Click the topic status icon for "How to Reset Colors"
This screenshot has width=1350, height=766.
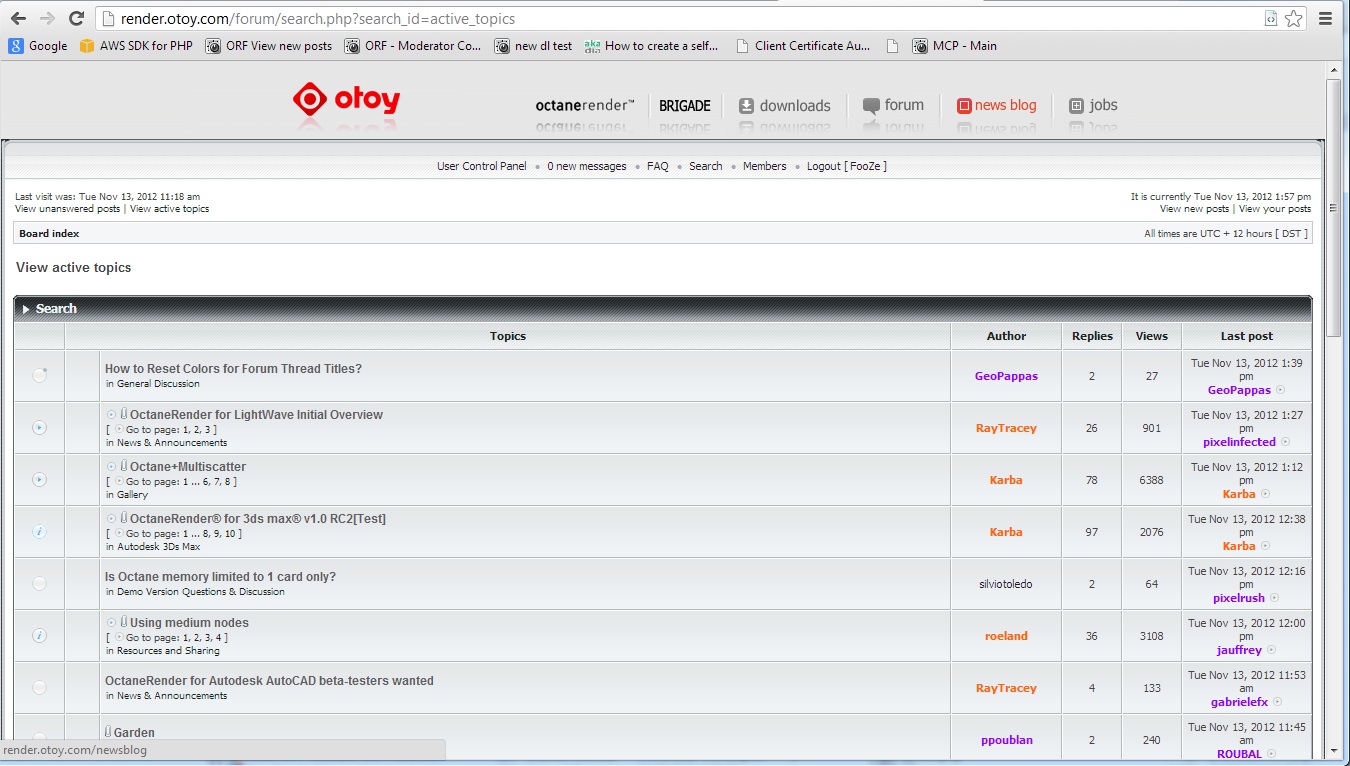coord(39,376)
